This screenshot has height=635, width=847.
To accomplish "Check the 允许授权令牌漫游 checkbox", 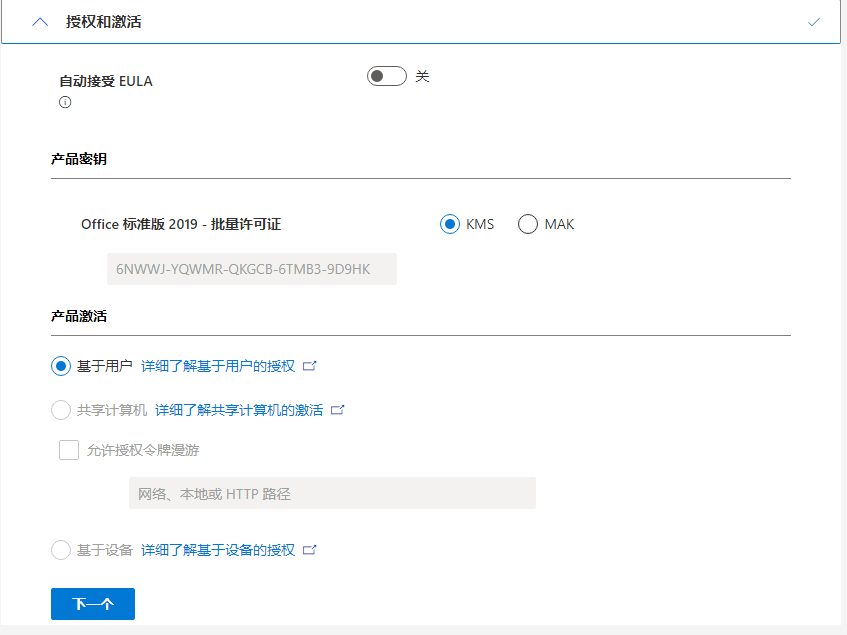I will 69,450.
